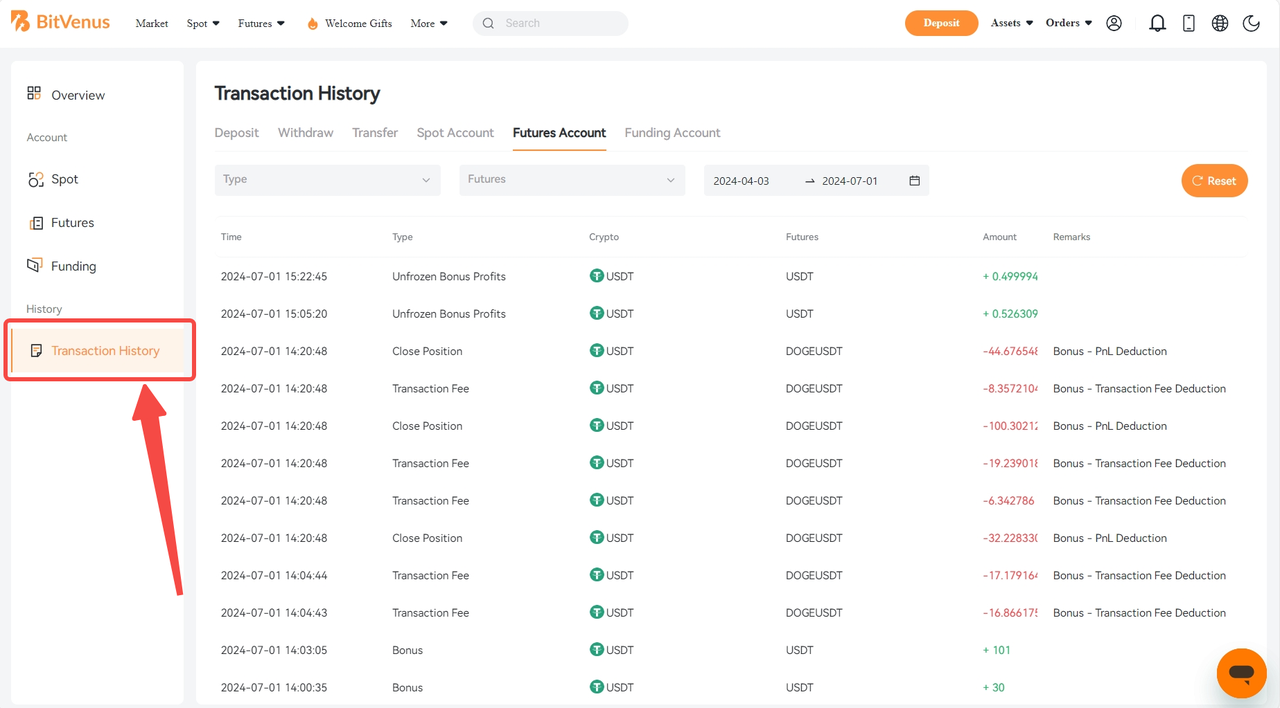
Task: Click the Welcome Gifts flame icon
Action: tap(312, 23)
